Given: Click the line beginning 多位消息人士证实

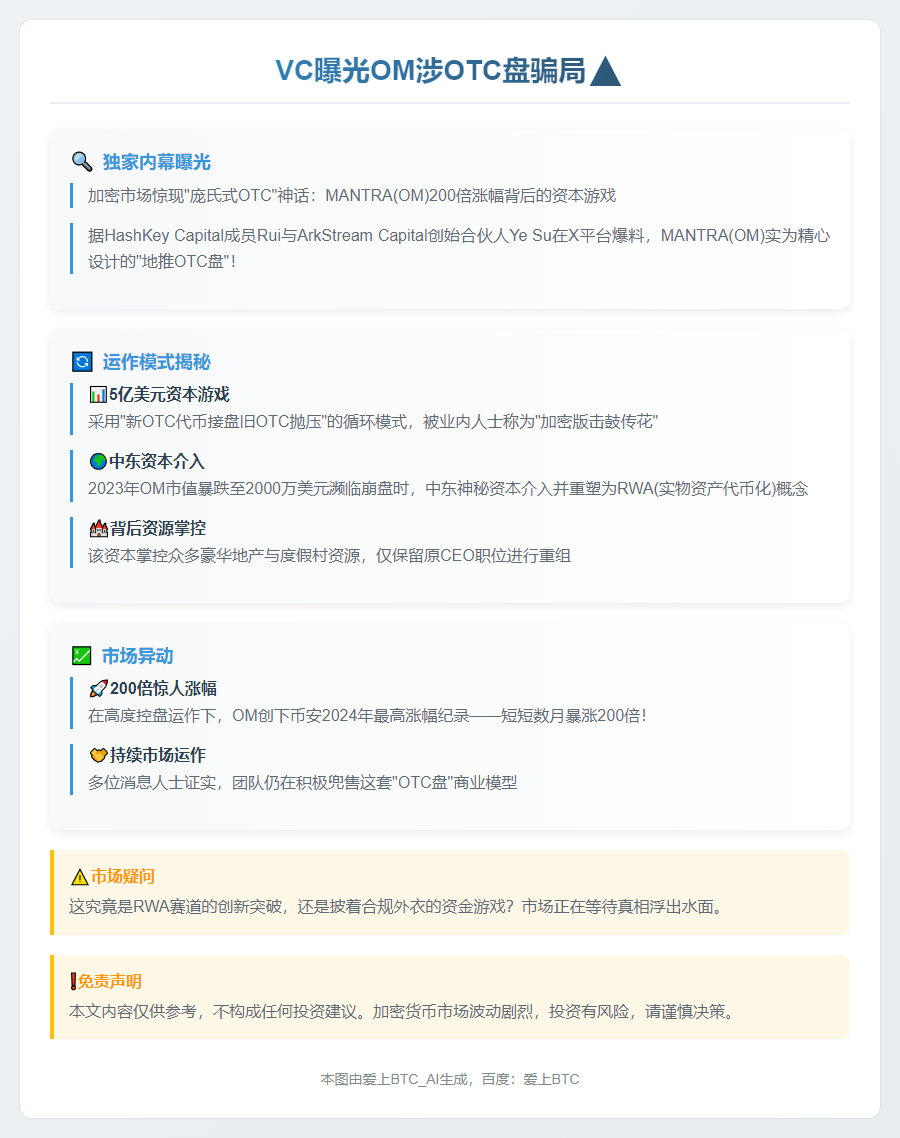Looking at the screenshot, I should [303, 782].
